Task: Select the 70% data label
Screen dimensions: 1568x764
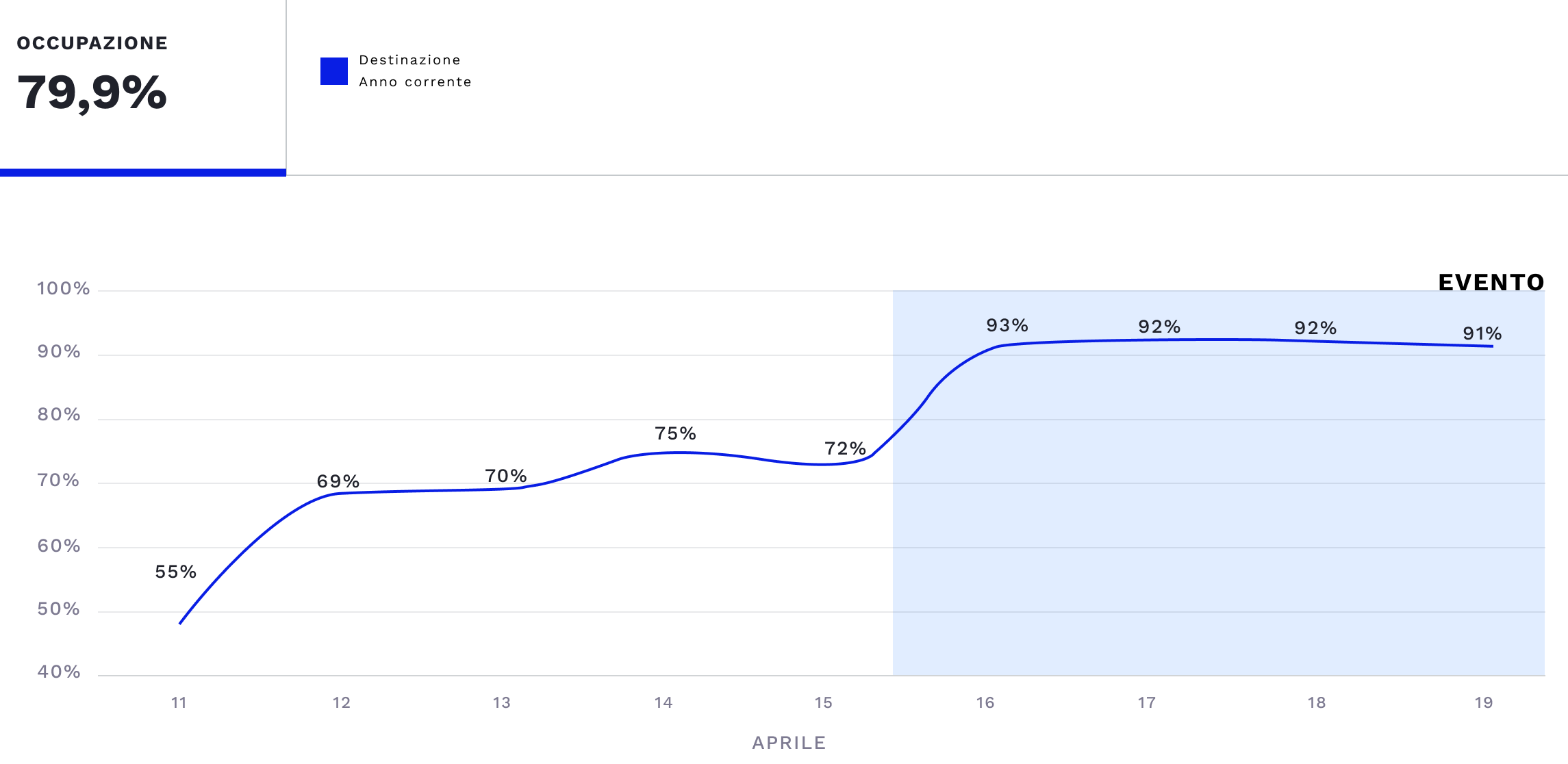Action: tap(506, 476)
